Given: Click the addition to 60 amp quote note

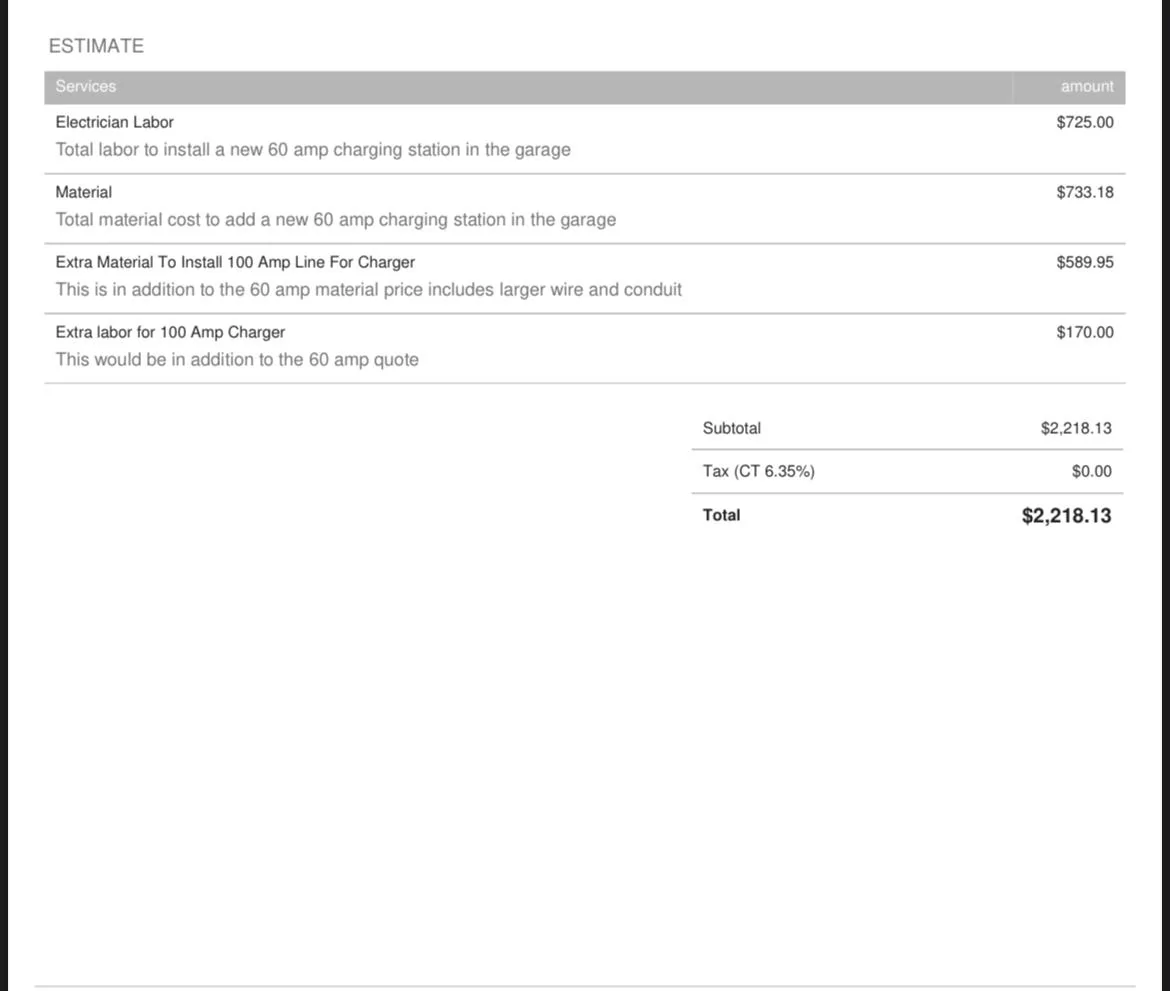Looking at the screenshot, I should coord(237,360).
